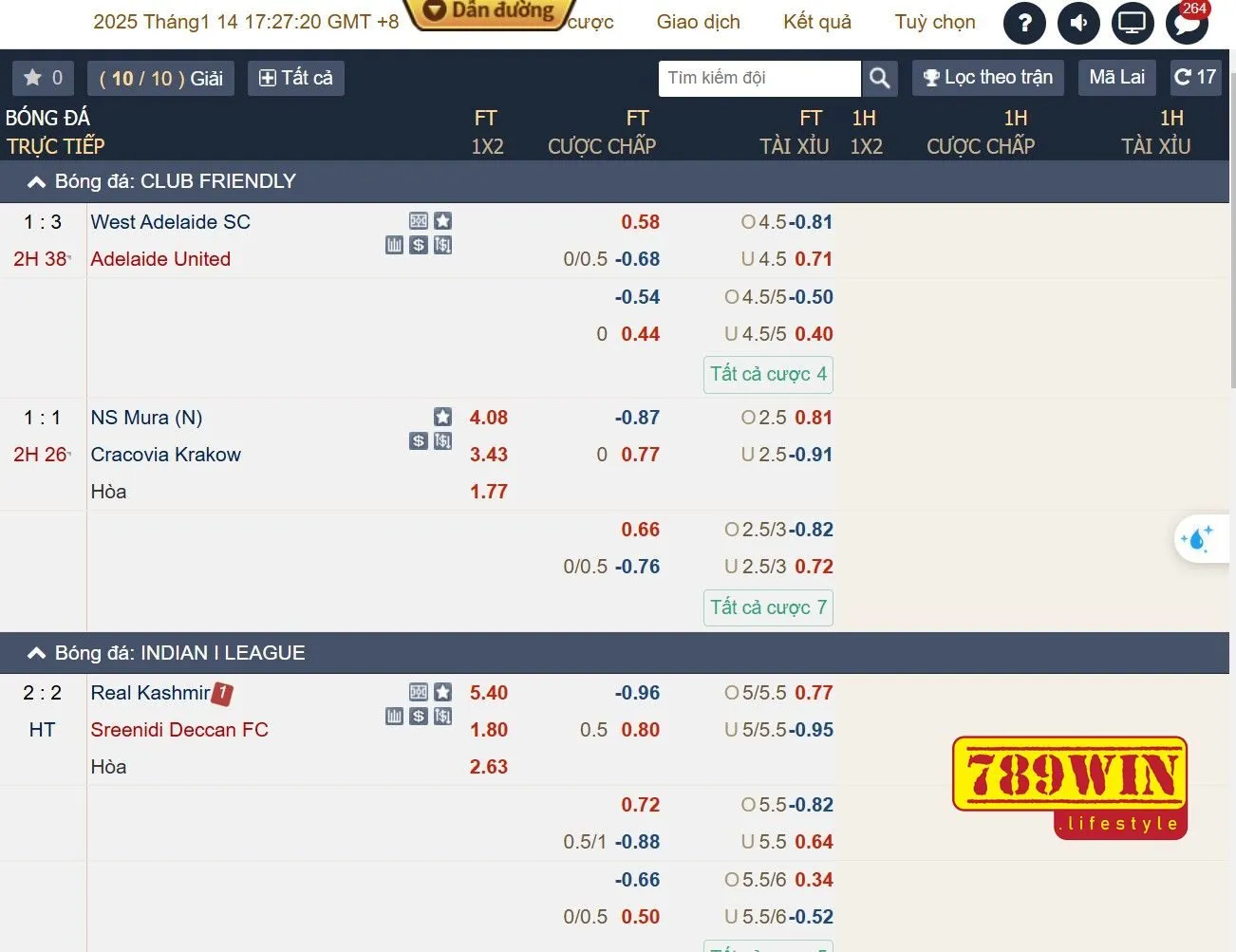Expand the Tất cả leagues selector

coord(295,78)
